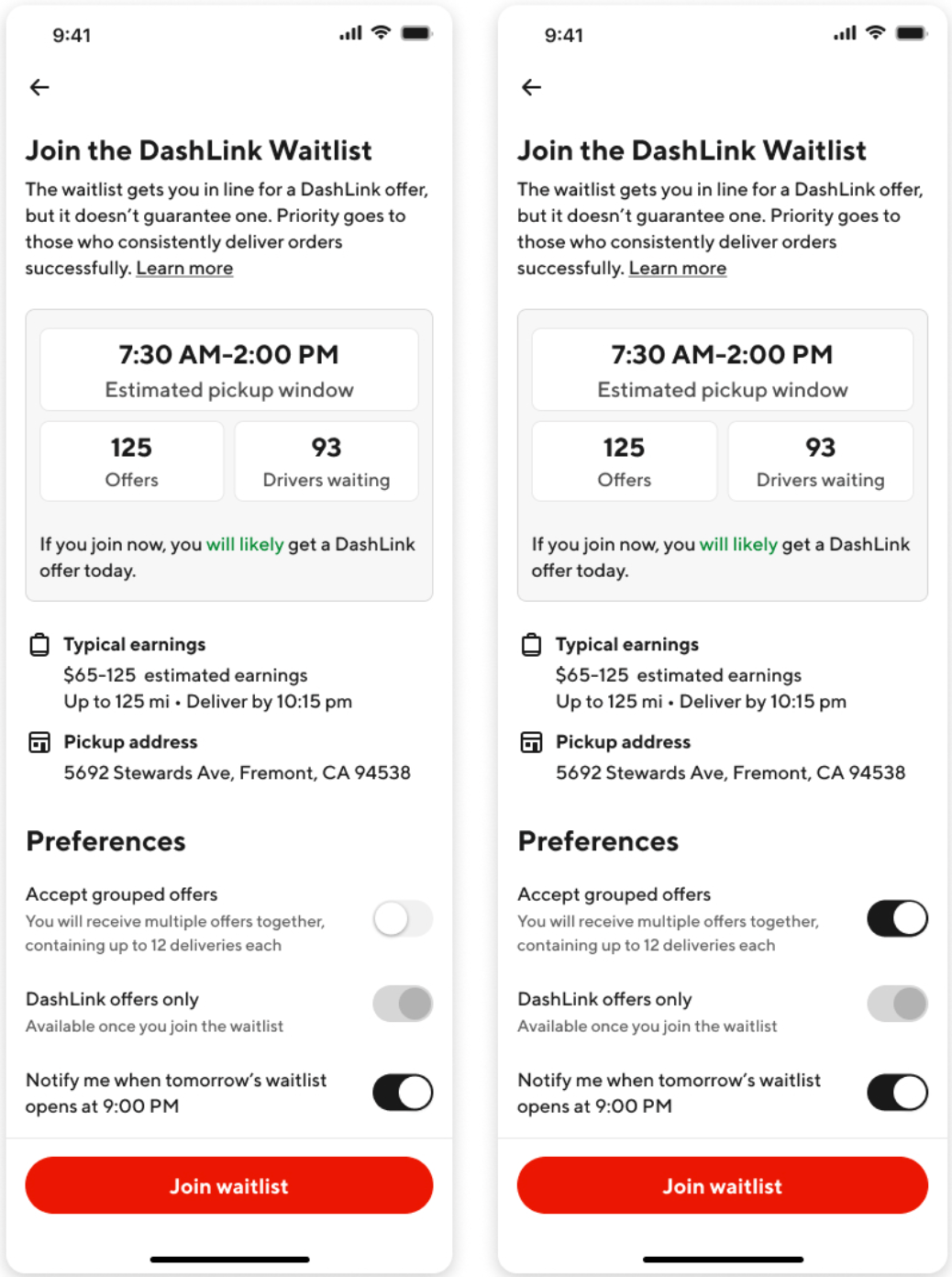This screenshot has width=952, height=1277.
Task: Tap back arrow on right phone screen
Action: [x=532, y=87]
